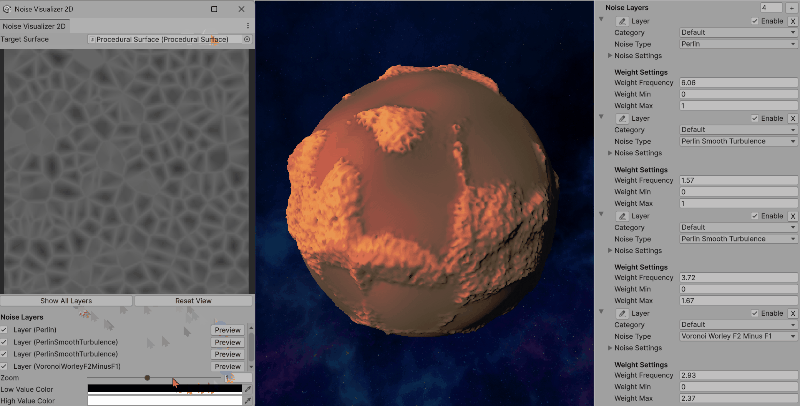The image size is (800, 406).
Task: Open Noise Type dropdown showing Voronoi Worley F2 Minus F1
Action: point(738,336)
